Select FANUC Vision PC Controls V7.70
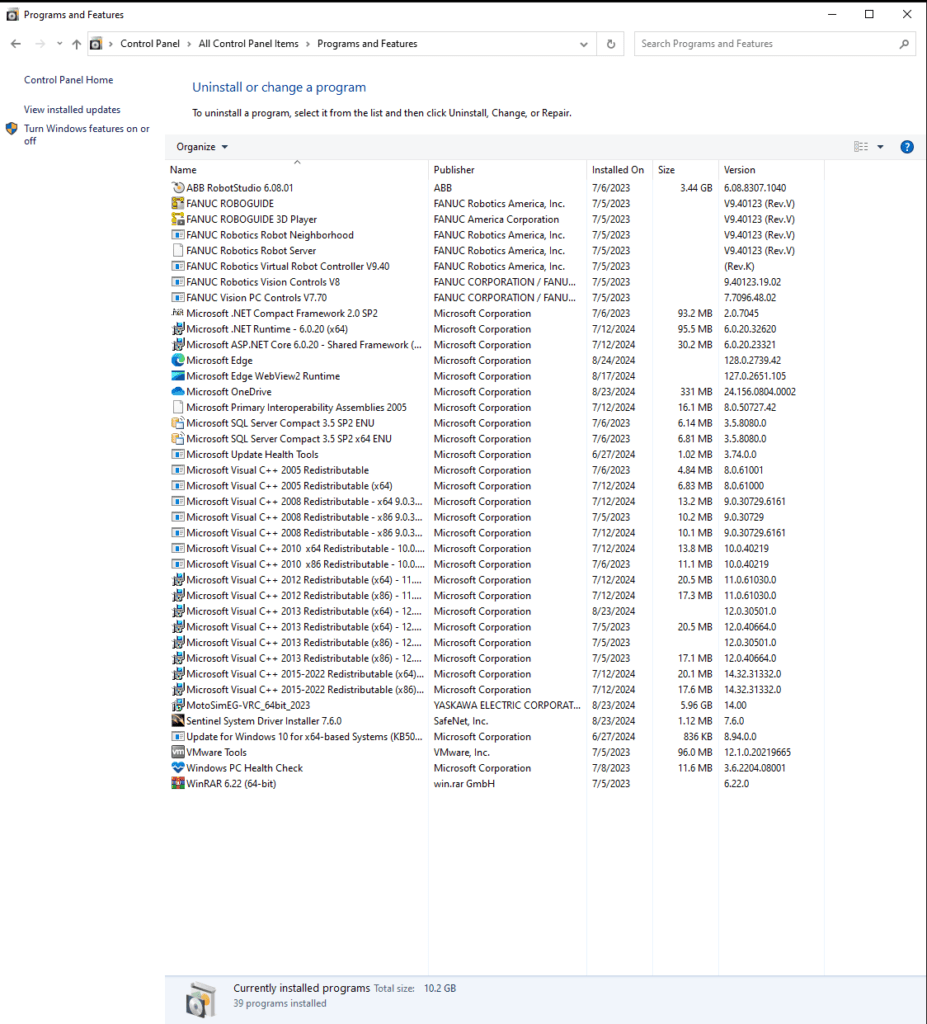This screenshot has height=1024, width=927. 257,297
